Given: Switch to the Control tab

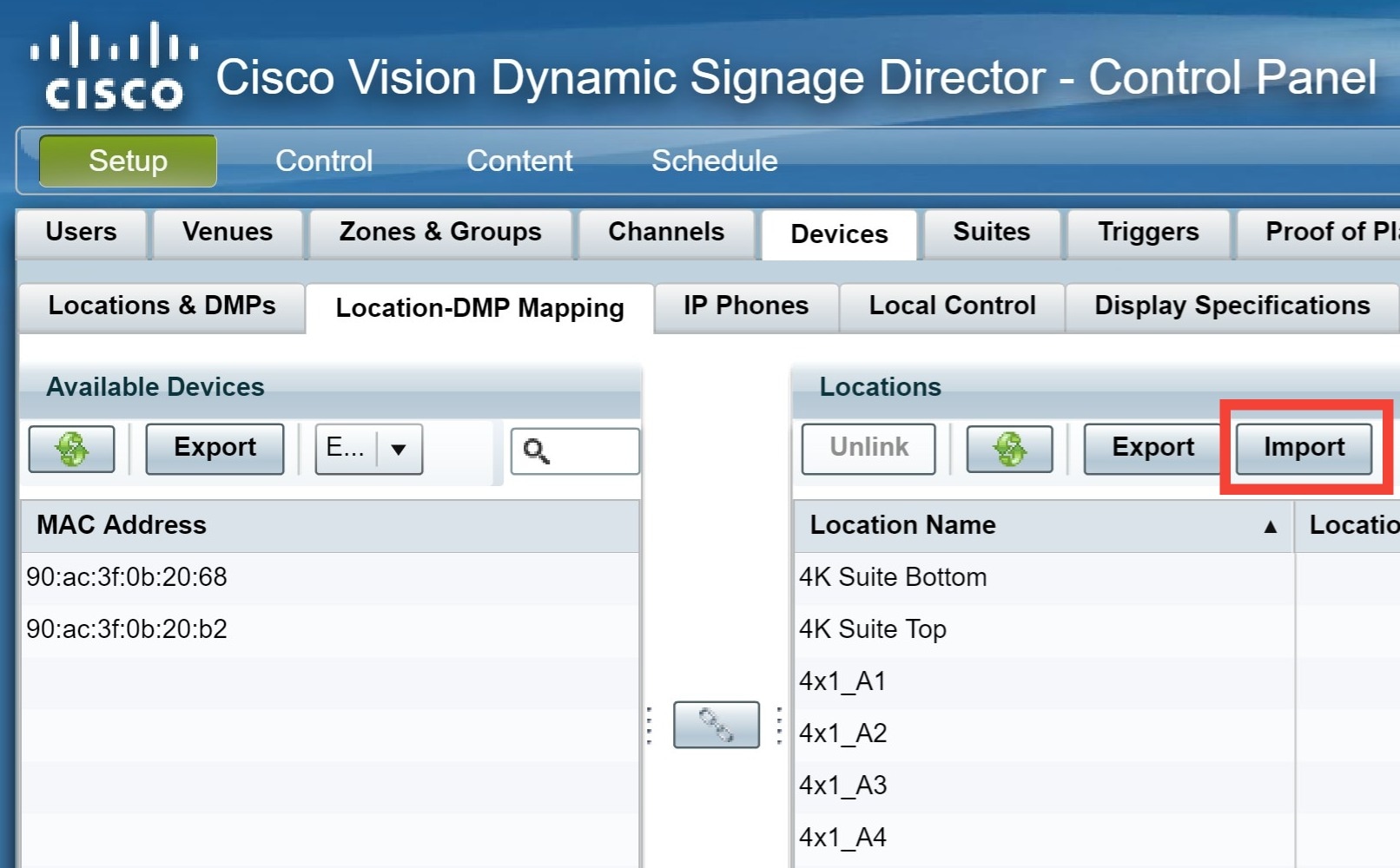Looking at the screenshot, I should pyautogui.click(x=323, y=161).
